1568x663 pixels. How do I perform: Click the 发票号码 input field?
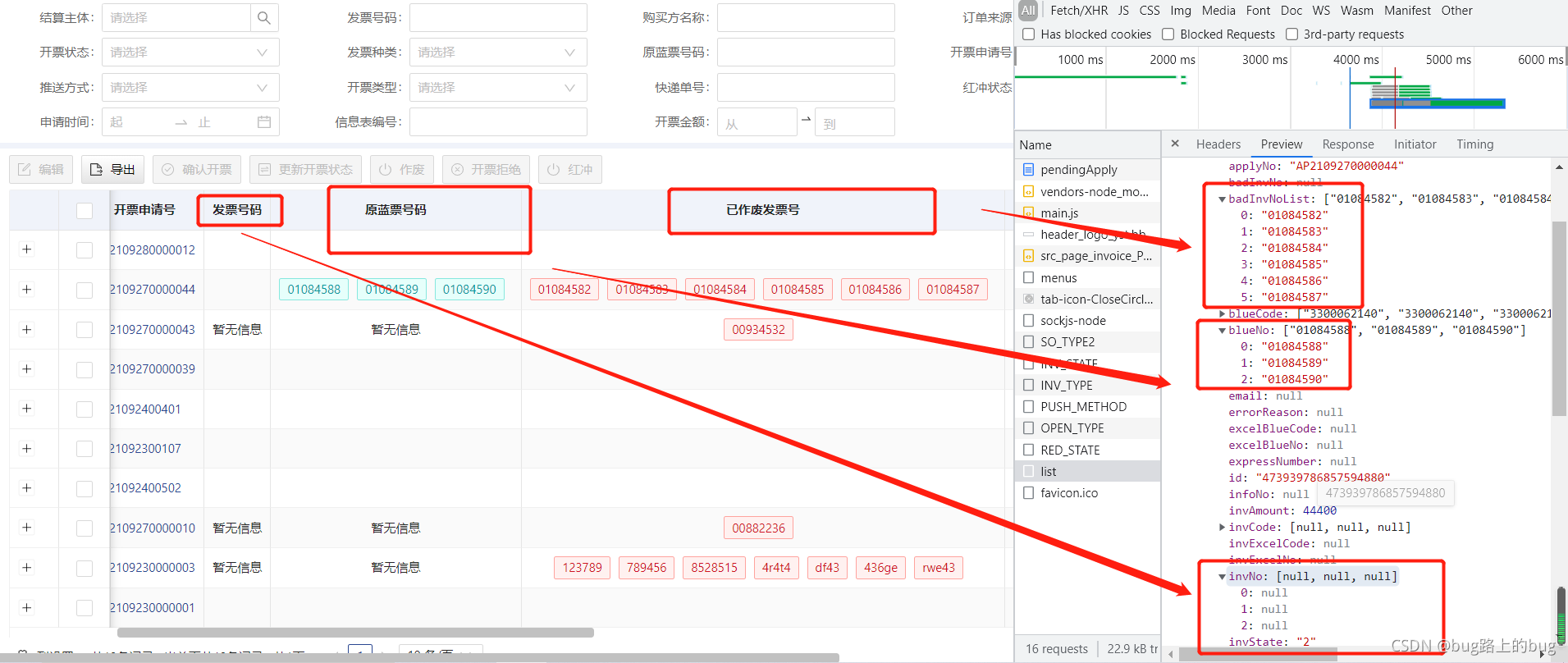click(498, 18)
